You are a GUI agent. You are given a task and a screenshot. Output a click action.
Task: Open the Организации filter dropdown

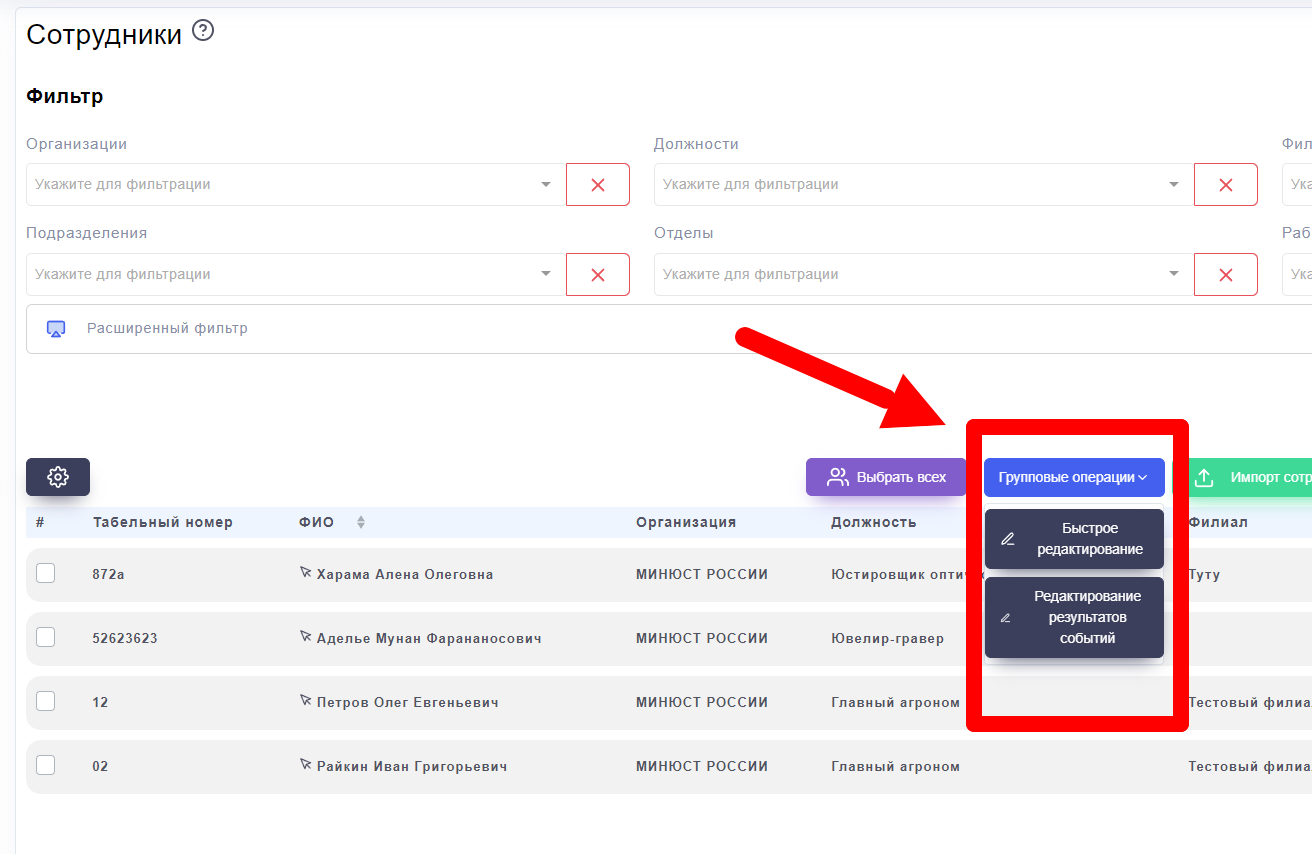pos(545,185)
